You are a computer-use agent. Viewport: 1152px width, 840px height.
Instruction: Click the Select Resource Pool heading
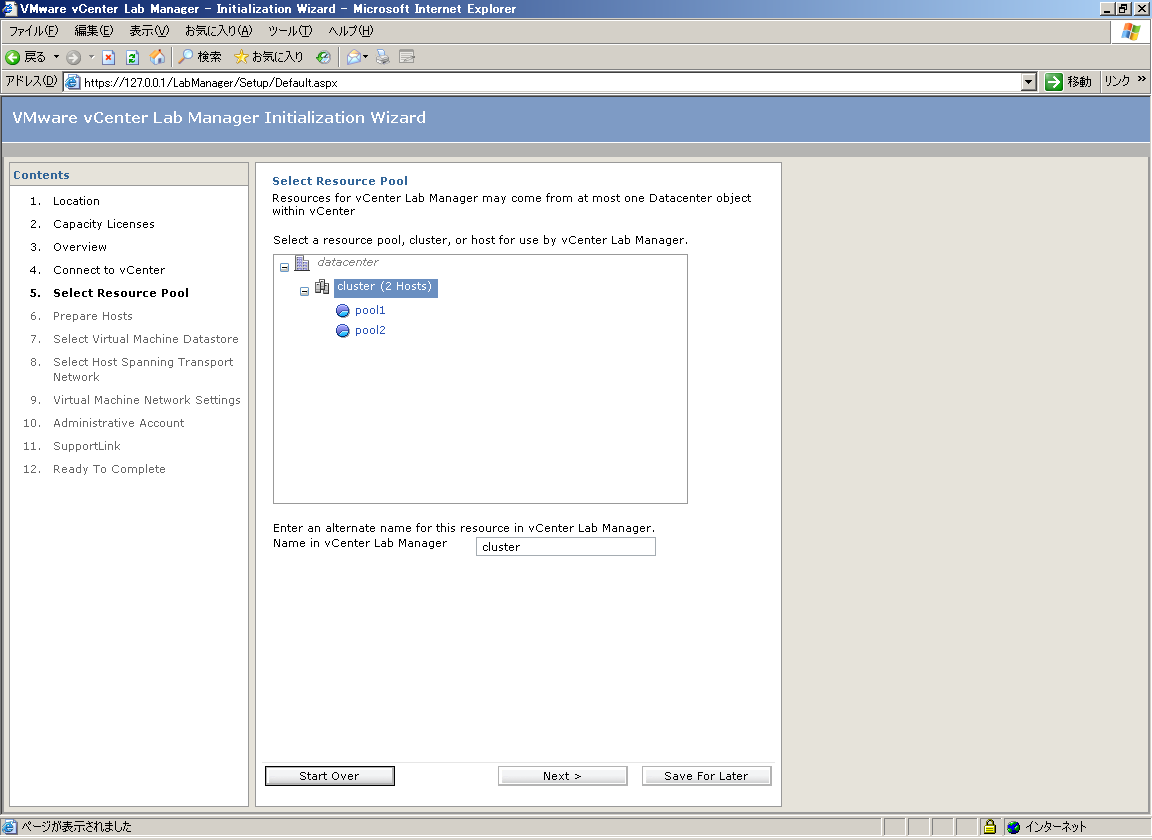tap(340, 181)
